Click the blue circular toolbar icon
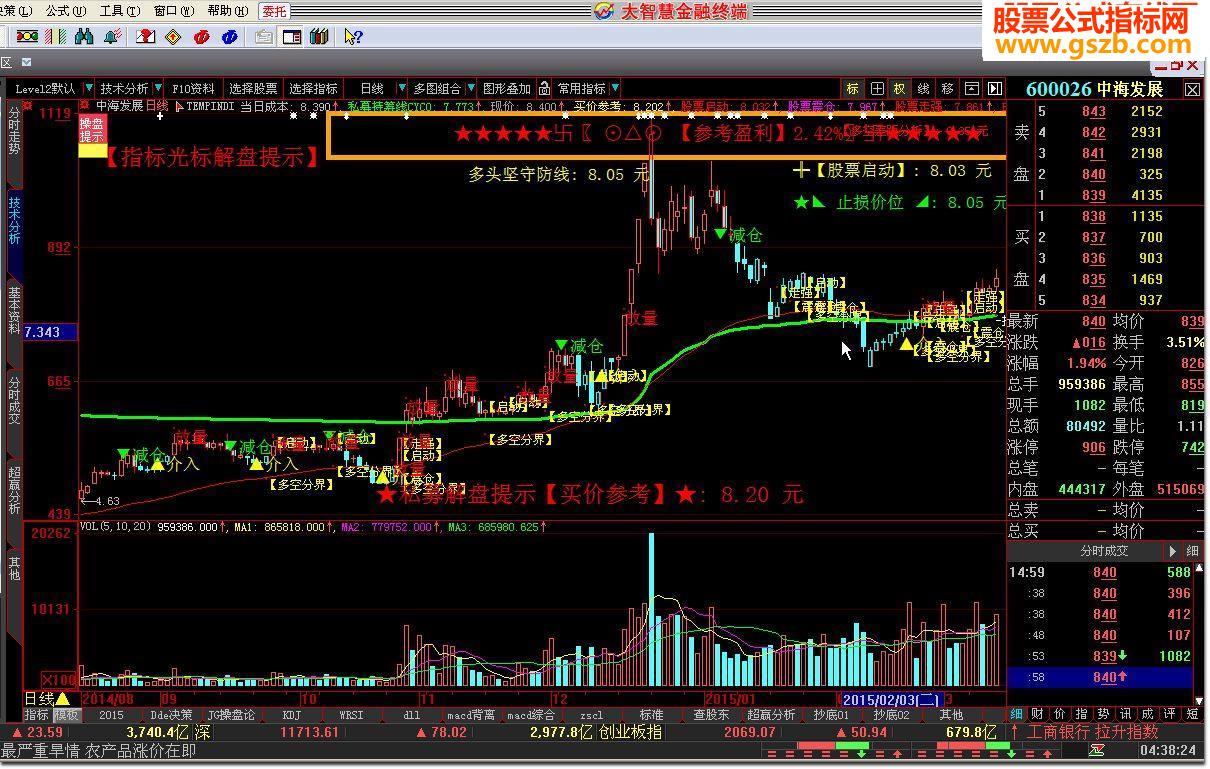1210x769 pixels. 230,37
